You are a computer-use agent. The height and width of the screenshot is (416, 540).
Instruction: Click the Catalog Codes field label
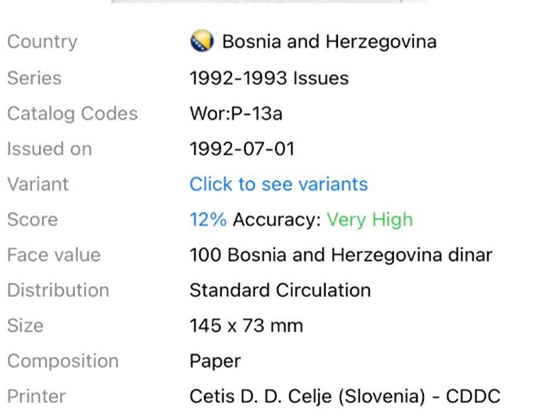point(73,114)
